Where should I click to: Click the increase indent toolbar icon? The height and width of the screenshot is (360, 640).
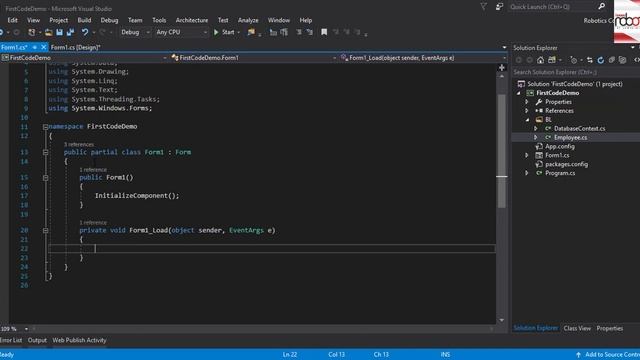(x=284, y=32)
